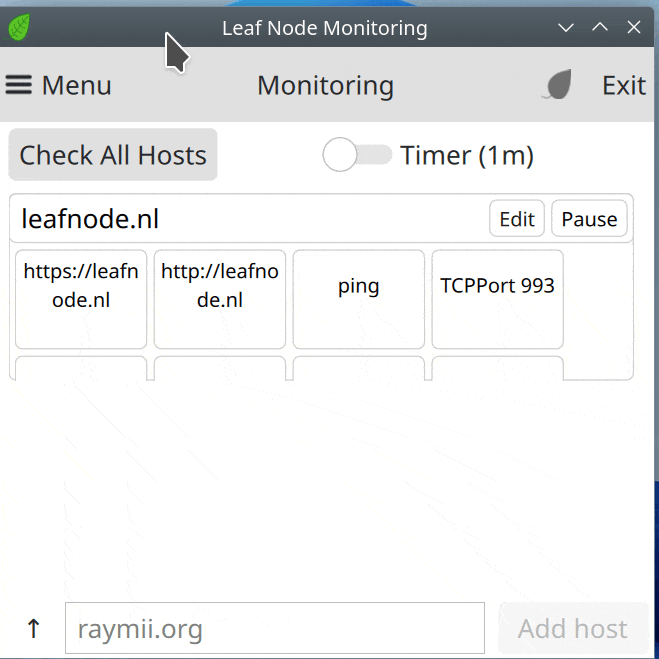Open the TCPPort 993 check tile
The image size is (659, 659).
497,298
